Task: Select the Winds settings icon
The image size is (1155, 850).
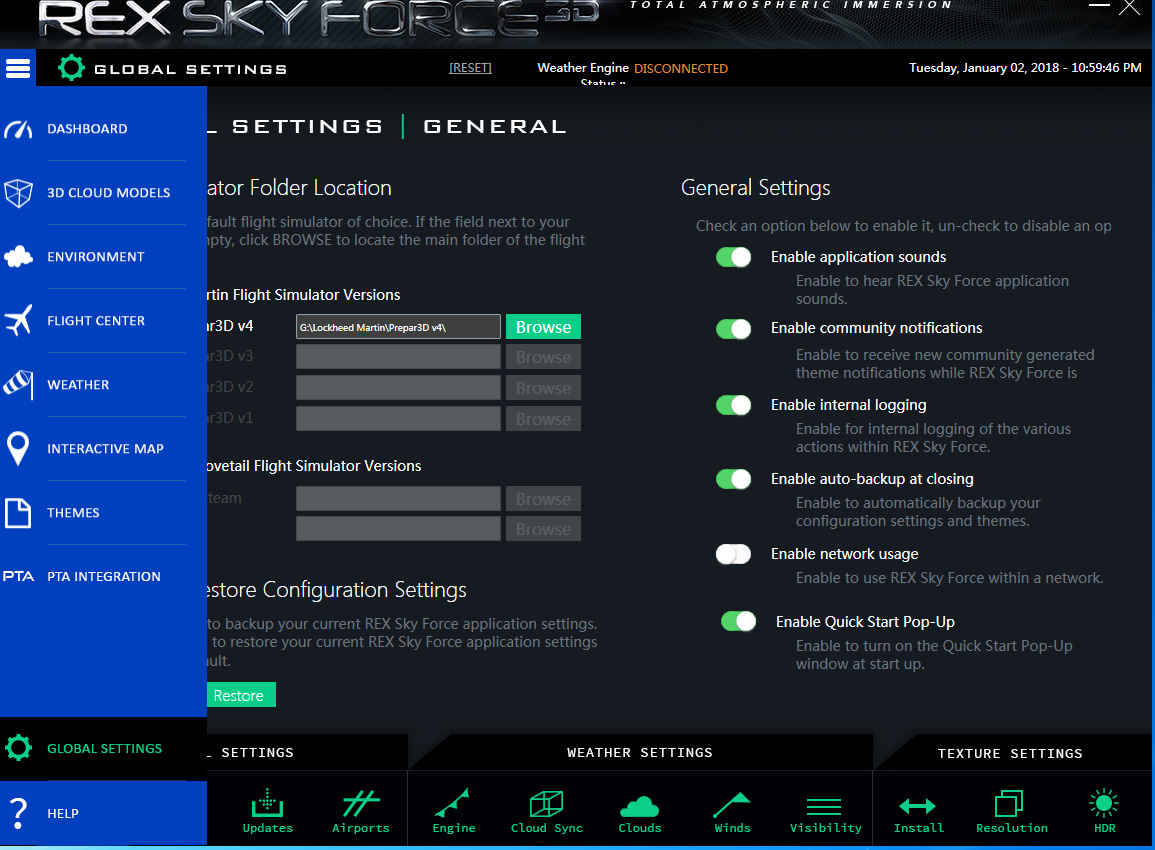Action: [731, 804]
